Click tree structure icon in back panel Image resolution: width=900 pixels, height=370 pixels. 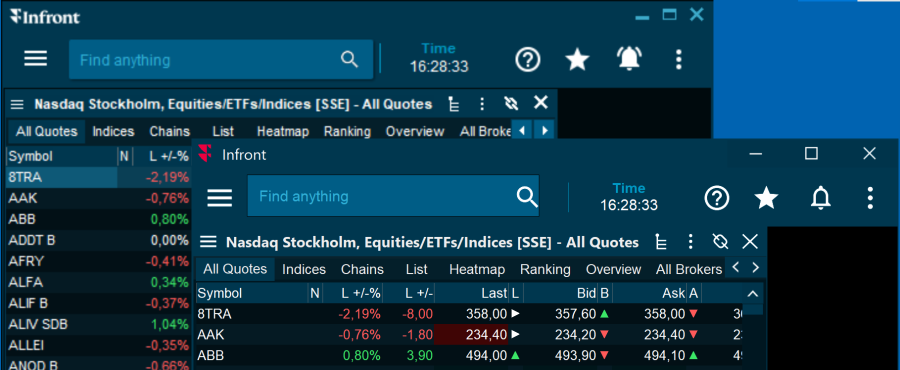[454, 104]
